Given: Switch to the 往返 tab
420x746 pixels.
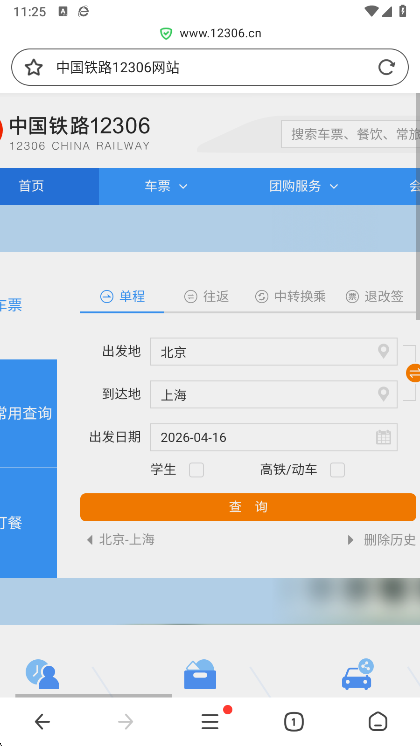Looking at the screenshot, I should click(206, 297).
